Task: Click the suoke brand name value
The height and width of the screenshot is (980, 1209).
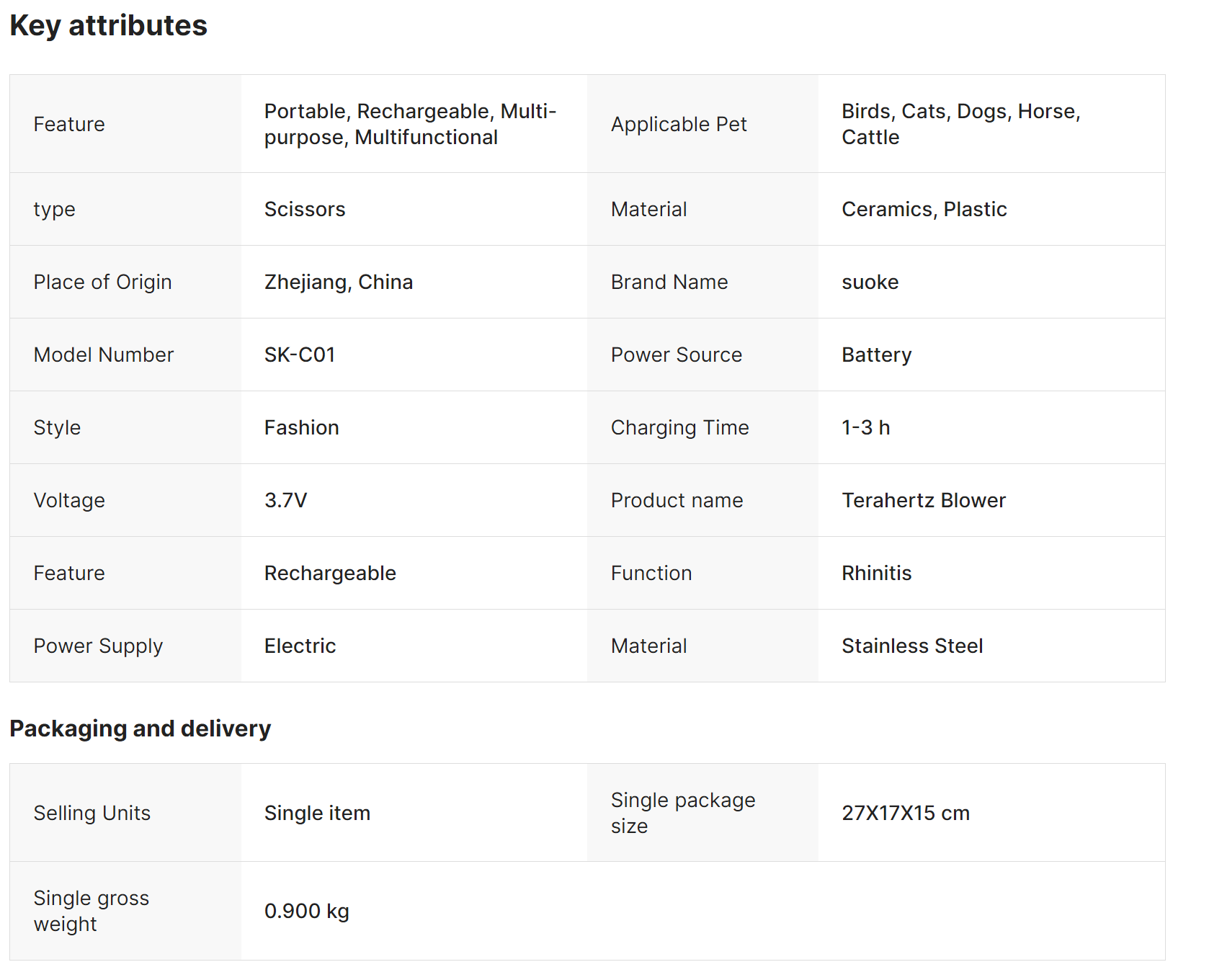Action: pos(870,282)
